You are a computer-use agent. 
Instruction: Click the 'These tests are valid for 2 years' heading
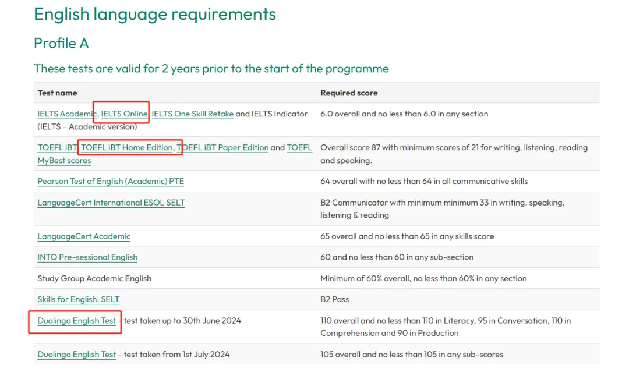(211, 69)
